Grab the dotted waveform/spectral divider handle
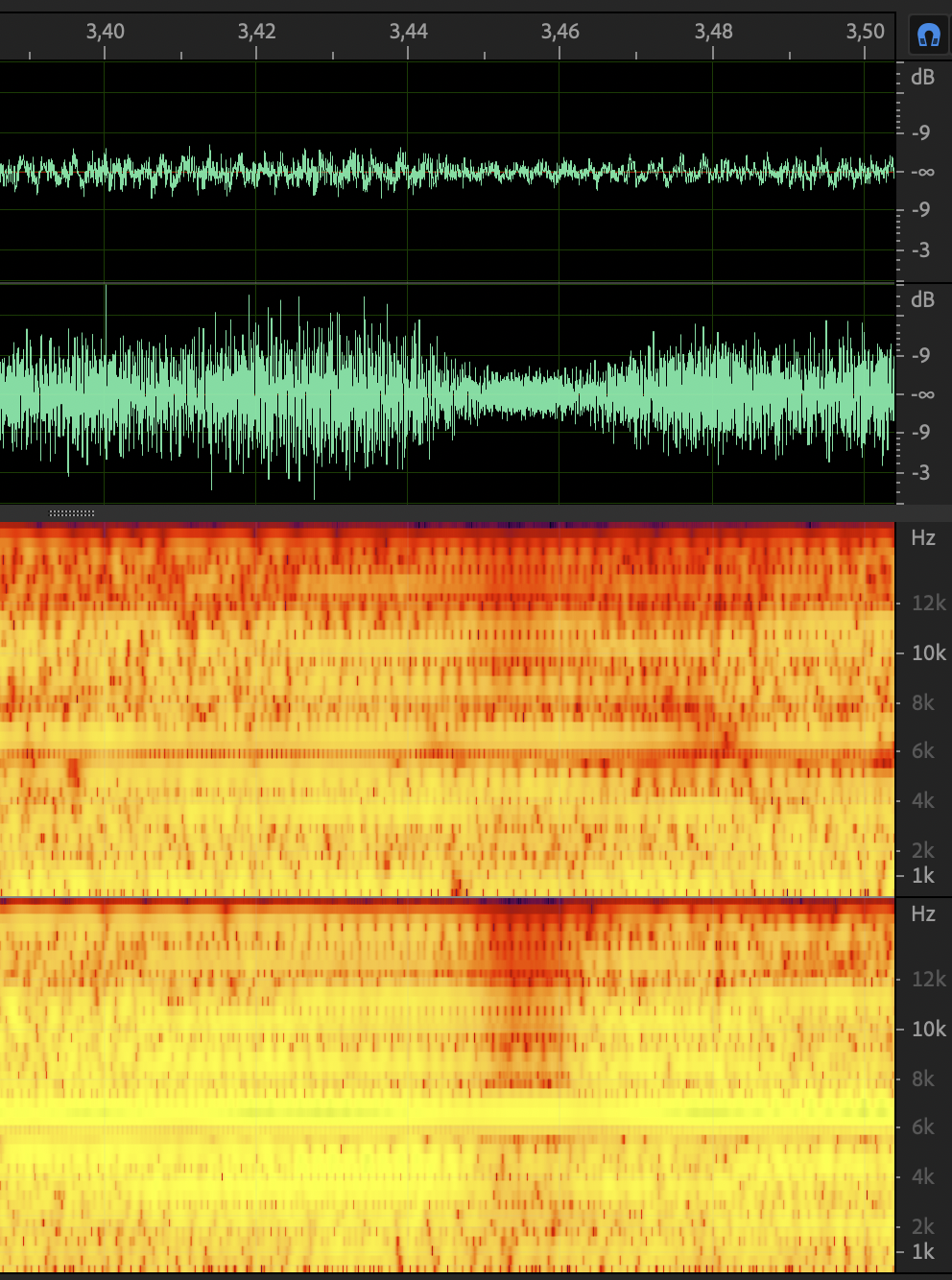Screen dimensions: 952x1280 coord(72,513)
